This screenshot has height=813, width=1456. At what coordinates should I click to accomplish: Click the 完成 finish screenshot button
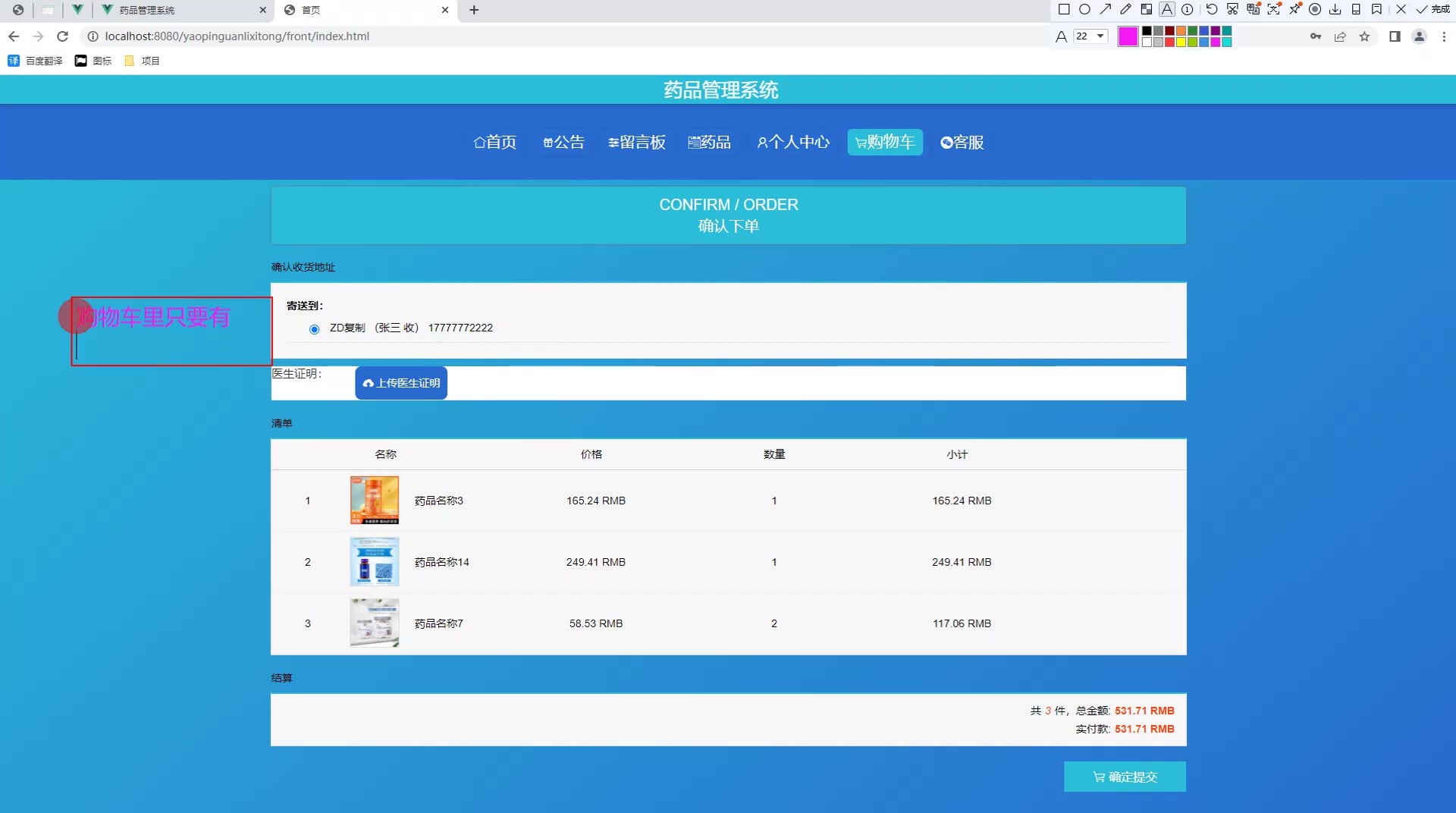[1433, 10]
